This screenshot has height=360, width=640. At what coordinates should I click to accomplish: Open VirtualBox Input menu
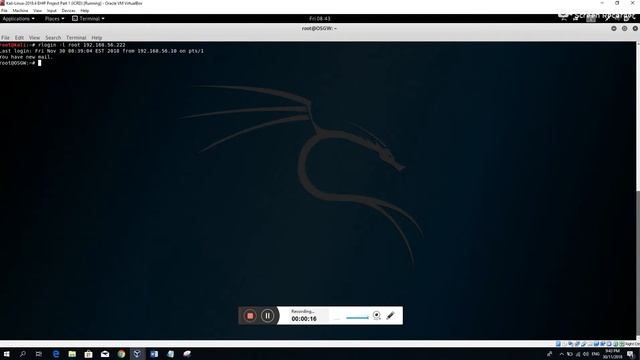[52, 11]
